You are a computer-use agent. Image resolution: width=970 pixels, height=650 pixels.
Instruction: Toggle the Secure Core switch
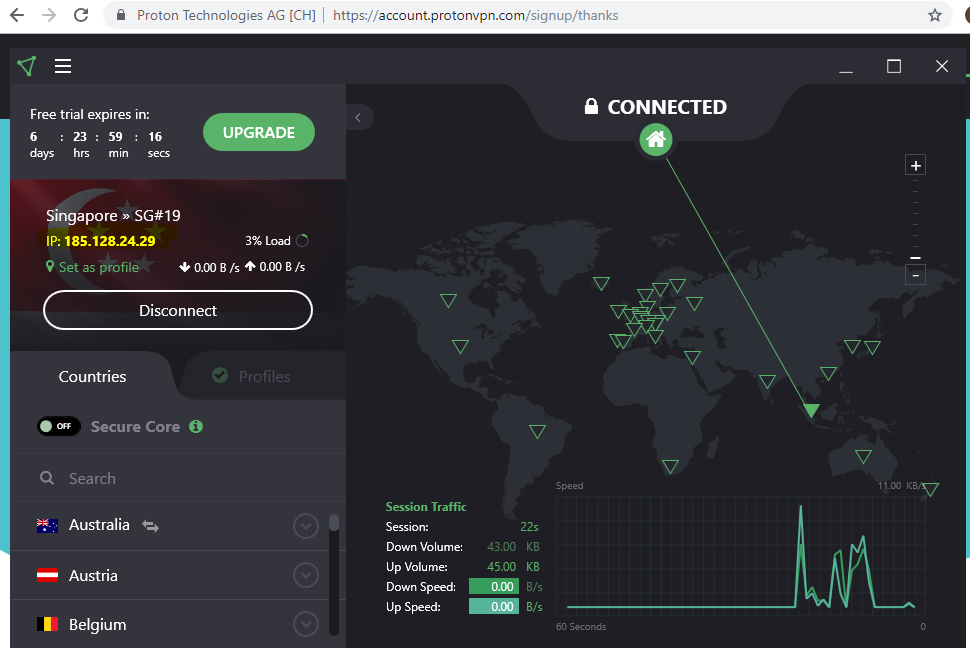click(59, 426)
